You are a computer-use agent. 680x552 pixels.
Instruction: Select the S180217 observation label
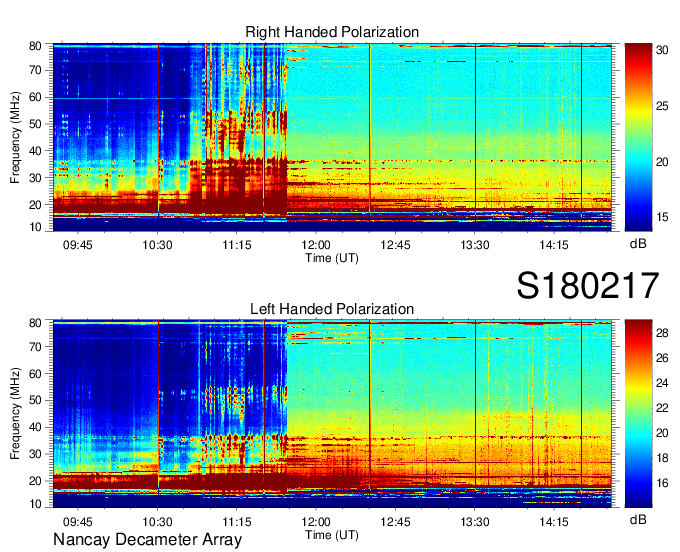(588, 286)
